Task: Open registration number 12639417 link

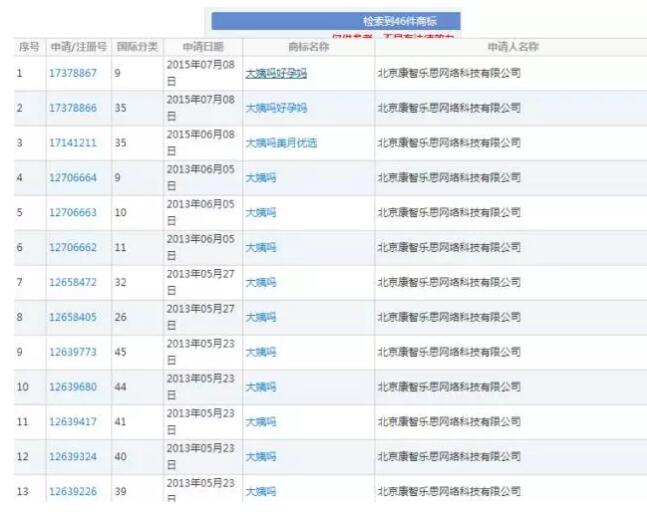Action: pos(73,422)
